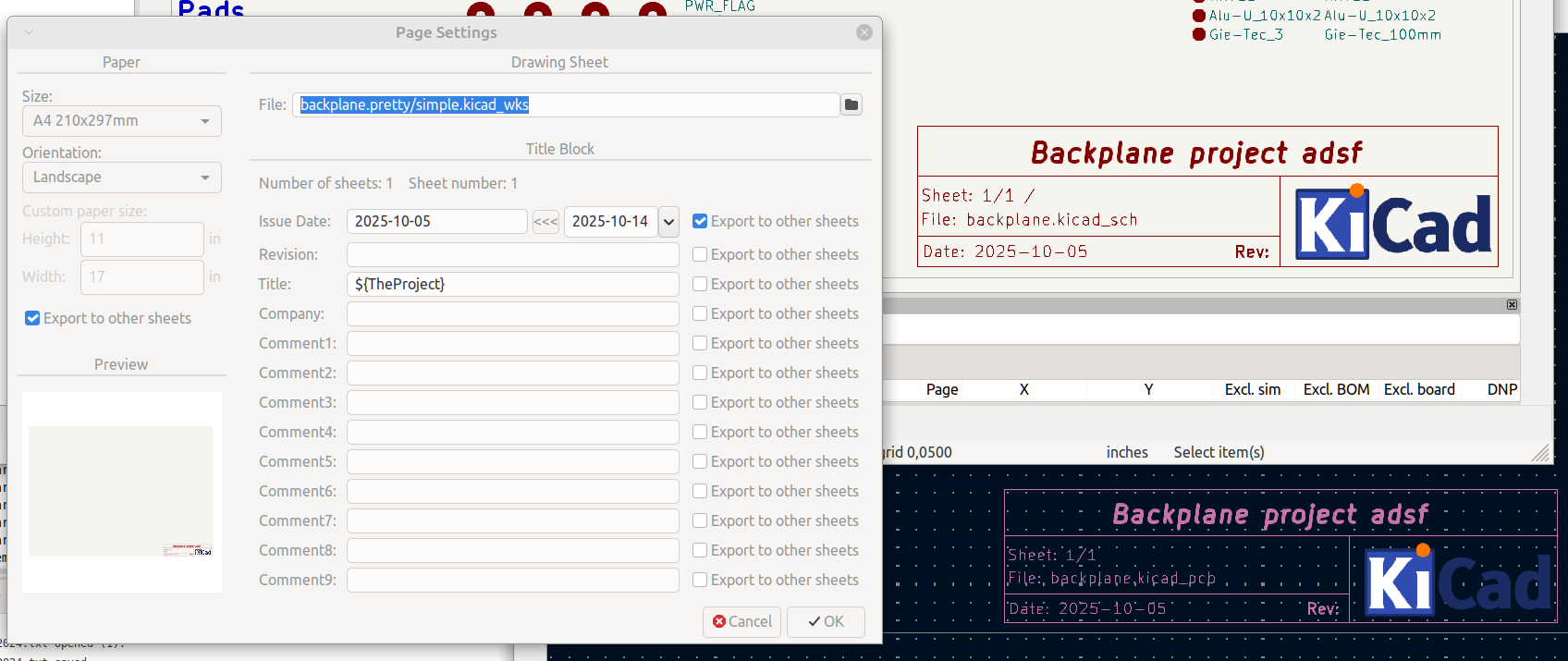
Task: Click the DNP column header
Action: [1501, 390]
